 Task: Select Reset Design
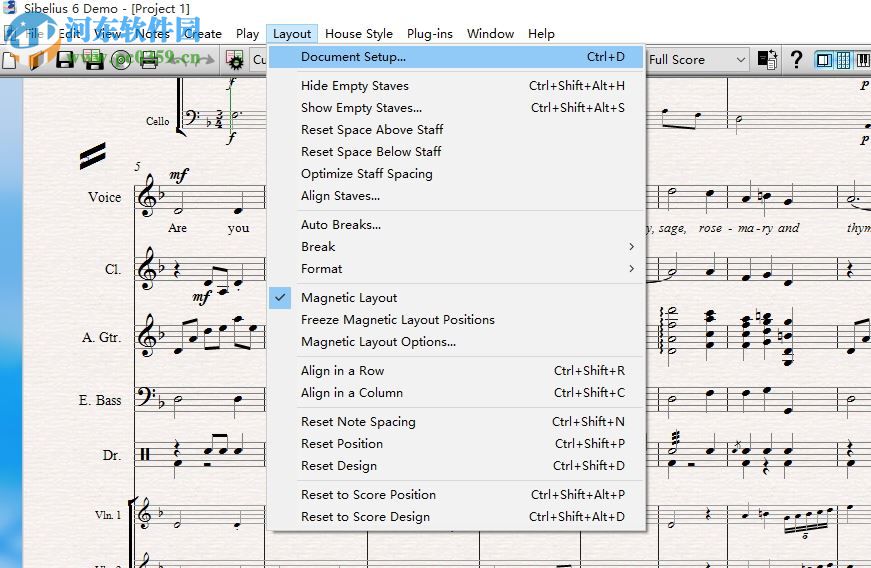click(x=455, y=466)
